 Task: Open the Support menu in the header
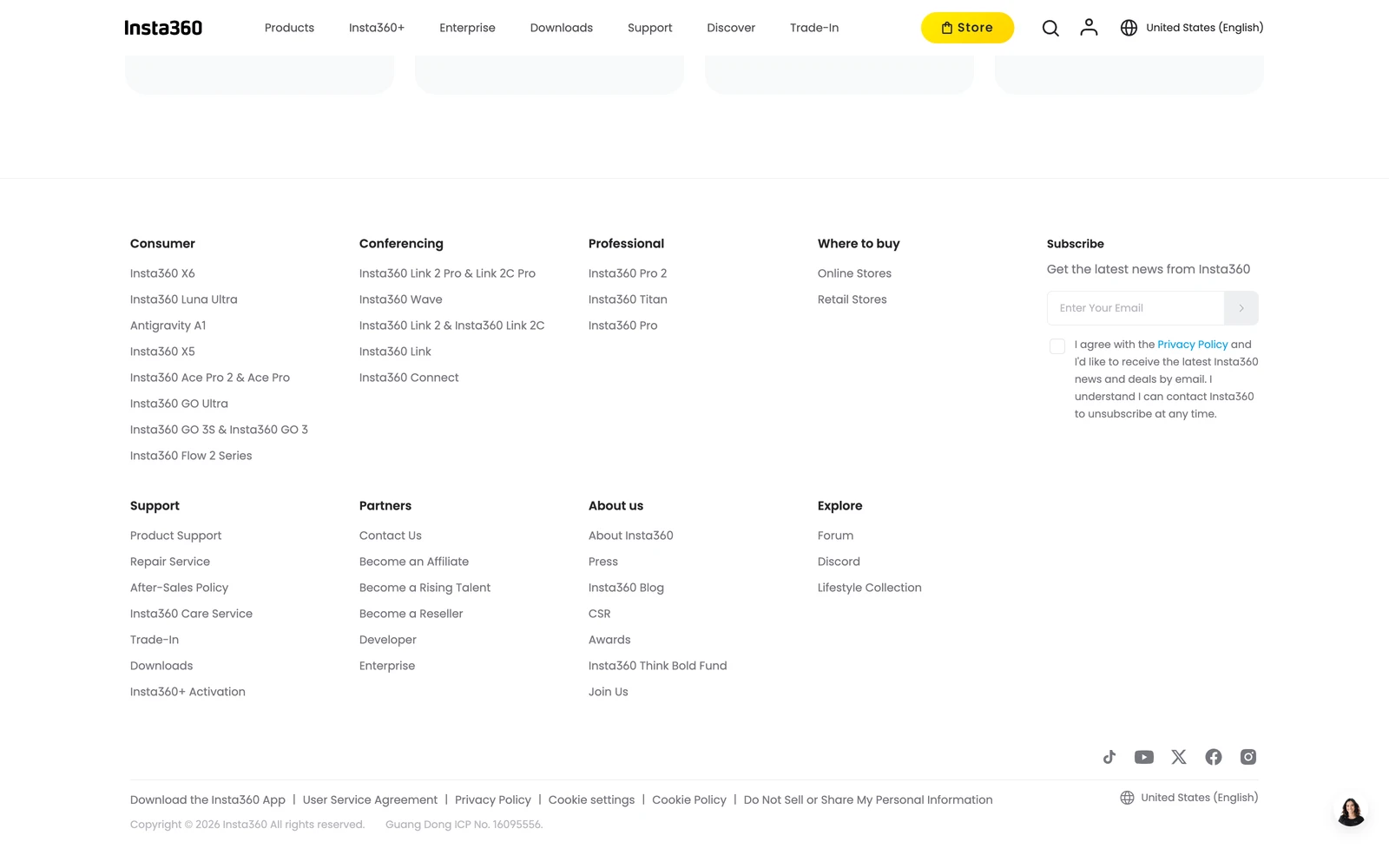point(650,28)
